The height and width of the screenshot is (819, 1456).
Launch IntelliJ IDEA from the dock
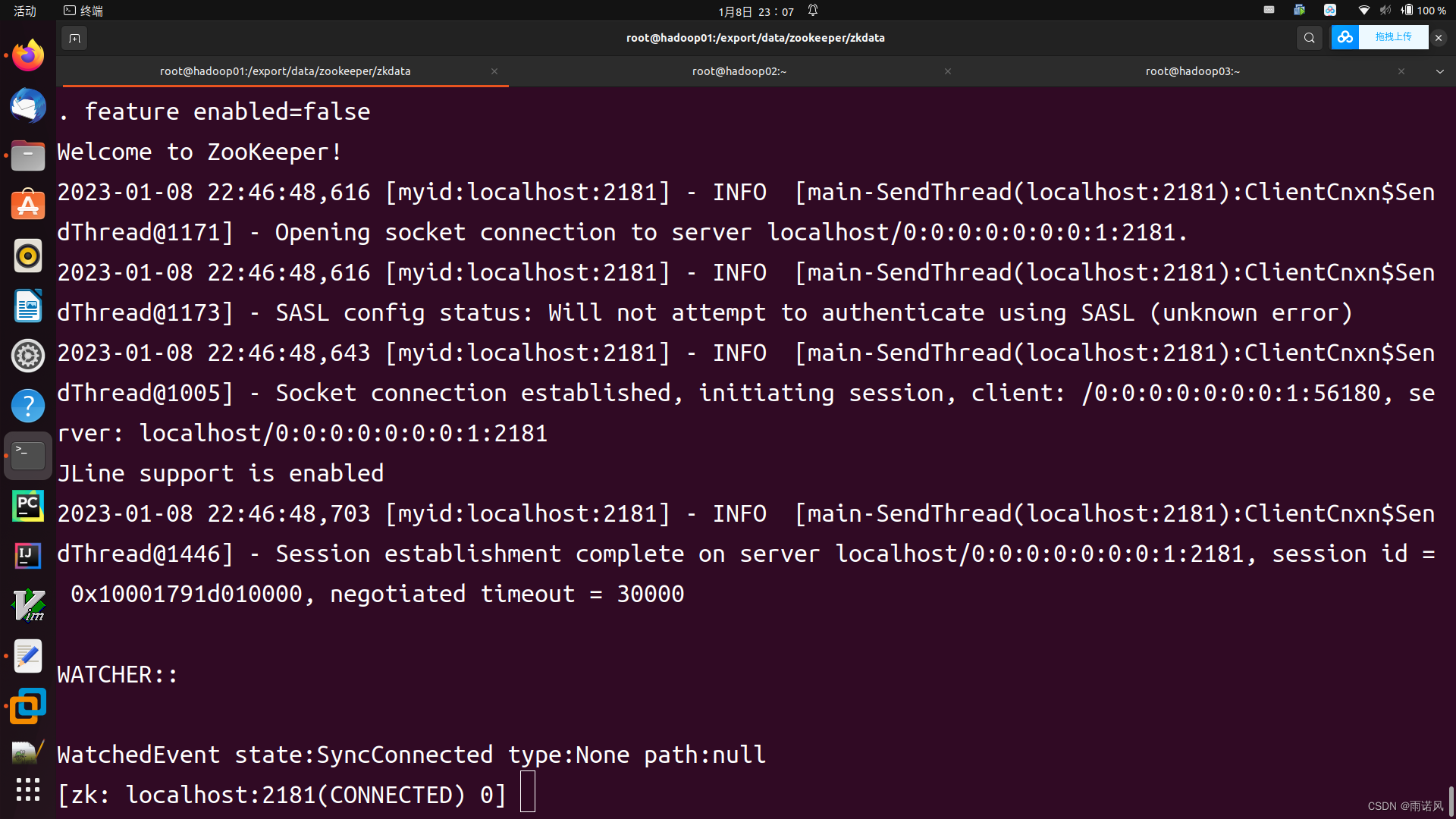(x=28, y=556)
